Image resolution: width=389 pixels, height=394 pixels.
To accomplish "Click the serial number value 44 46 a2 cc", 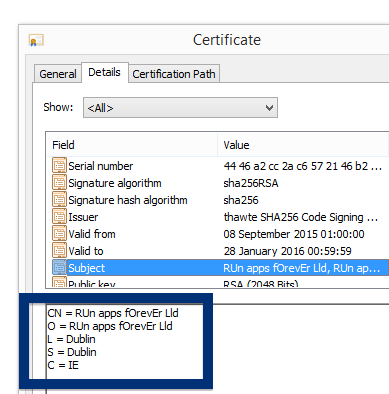I will pyautogui.click(x=302, y=166).
